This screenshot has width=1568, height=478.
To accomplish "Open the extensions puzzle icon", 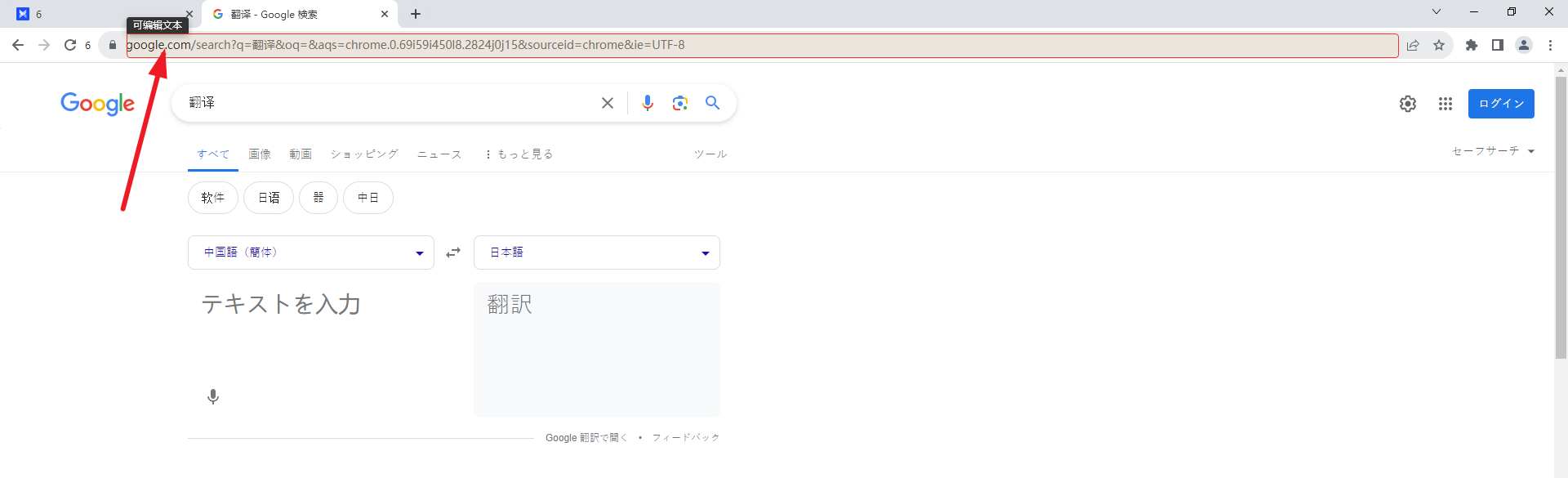I will click(x=1472, y=45).
